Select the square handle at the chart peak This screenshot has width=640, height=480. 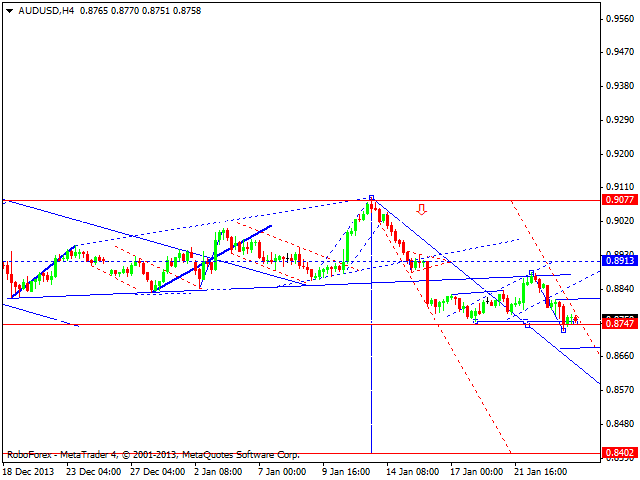click(x=371, y=198)
